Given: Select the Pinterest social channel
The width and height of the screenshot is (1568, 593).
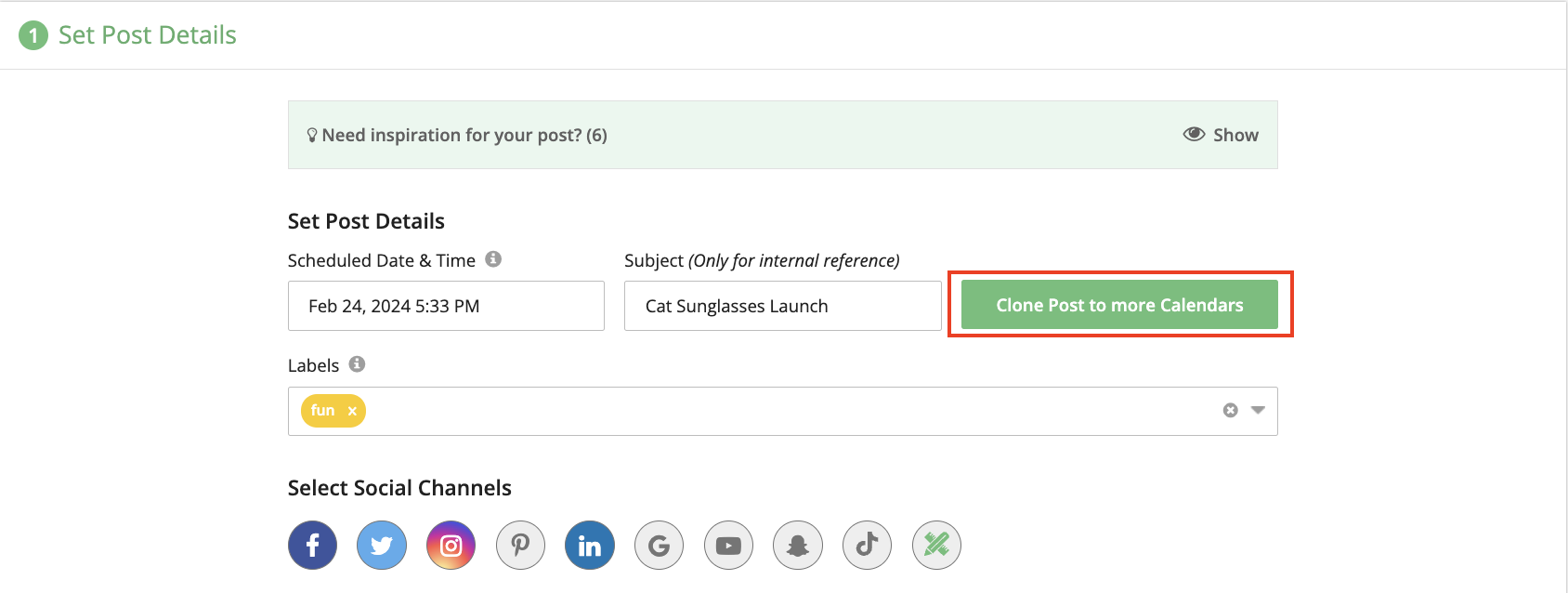Looking at the screenshot, I should [x=520, y=545].
